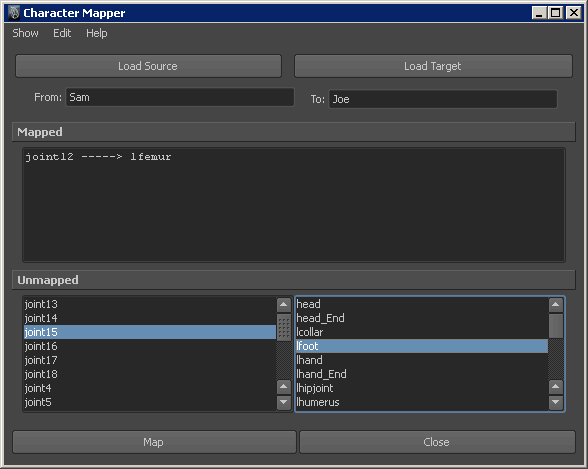Open the Edit menu
This screenshot has width=588, height=469.
tap(62, 33)
